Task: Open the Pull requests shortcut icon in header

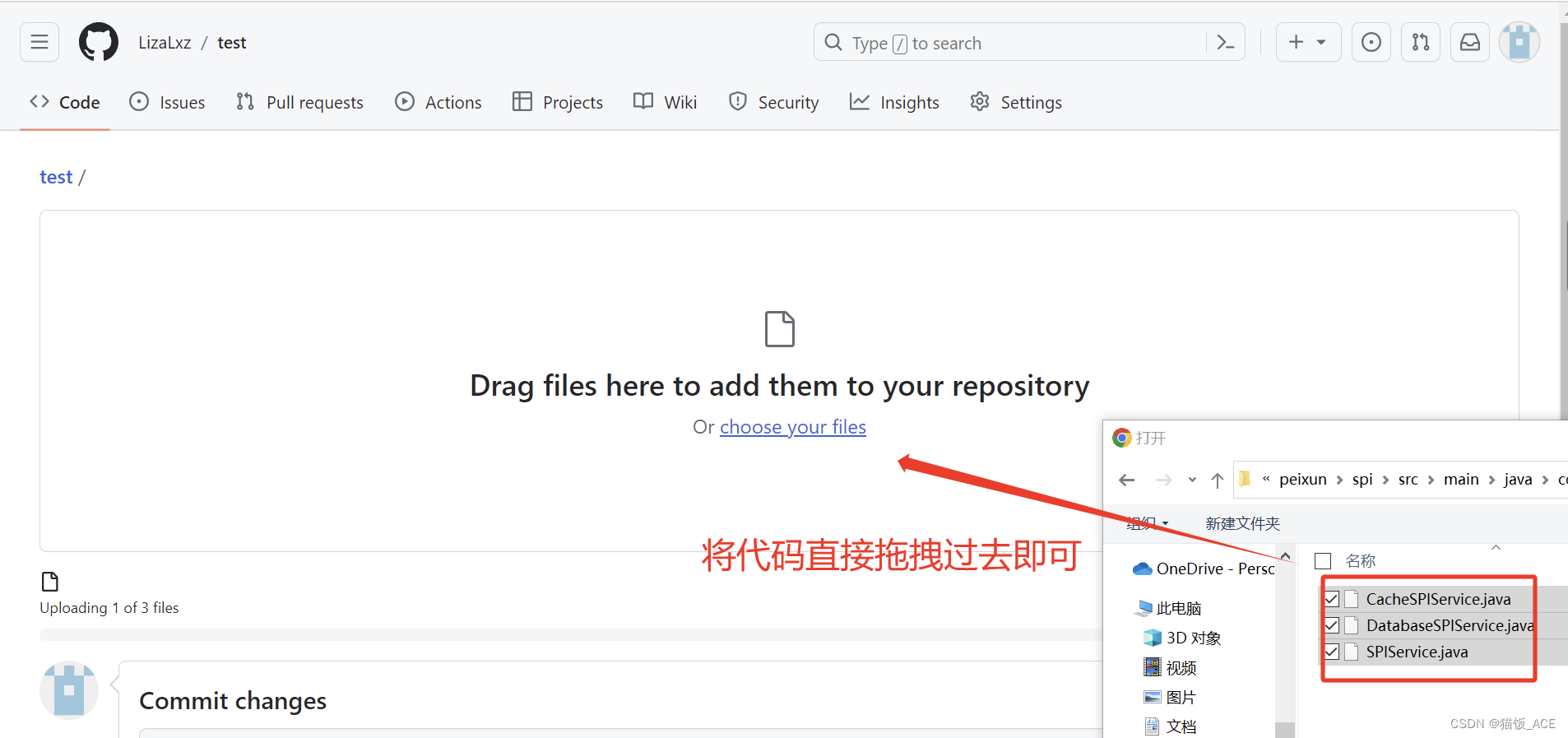Action: click(x=1421, y=42)
